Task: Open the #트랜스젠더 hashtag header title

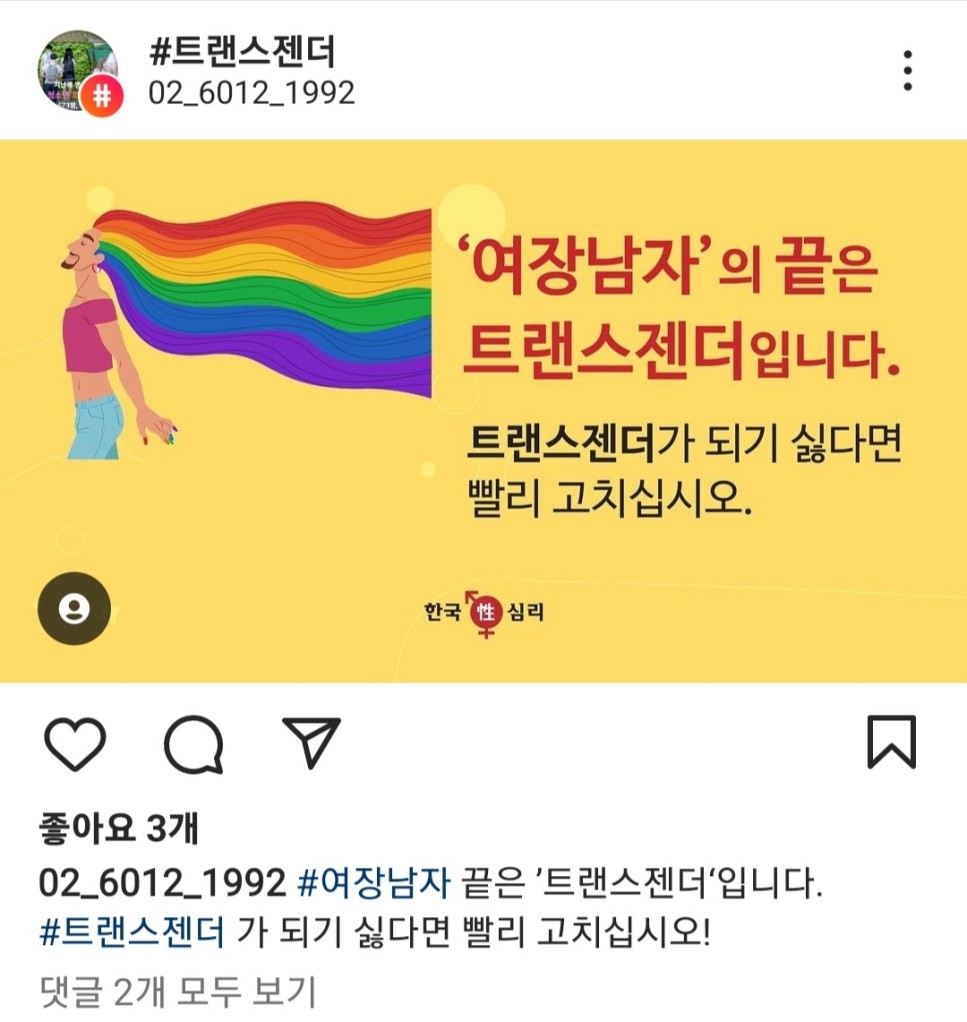Action: 242,51
